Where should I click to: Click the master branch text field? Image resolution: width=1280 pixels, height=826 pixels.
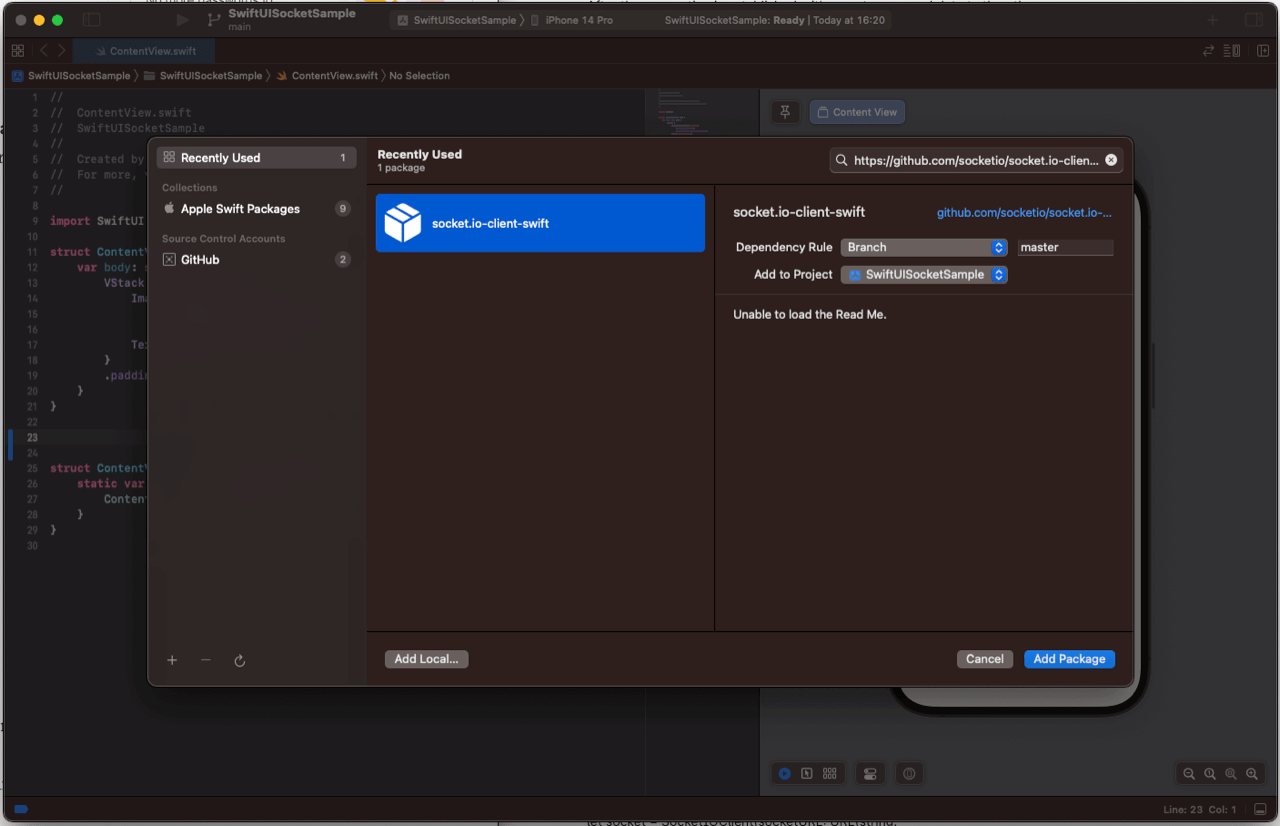pyautogui.click(x=1065, y=247)
